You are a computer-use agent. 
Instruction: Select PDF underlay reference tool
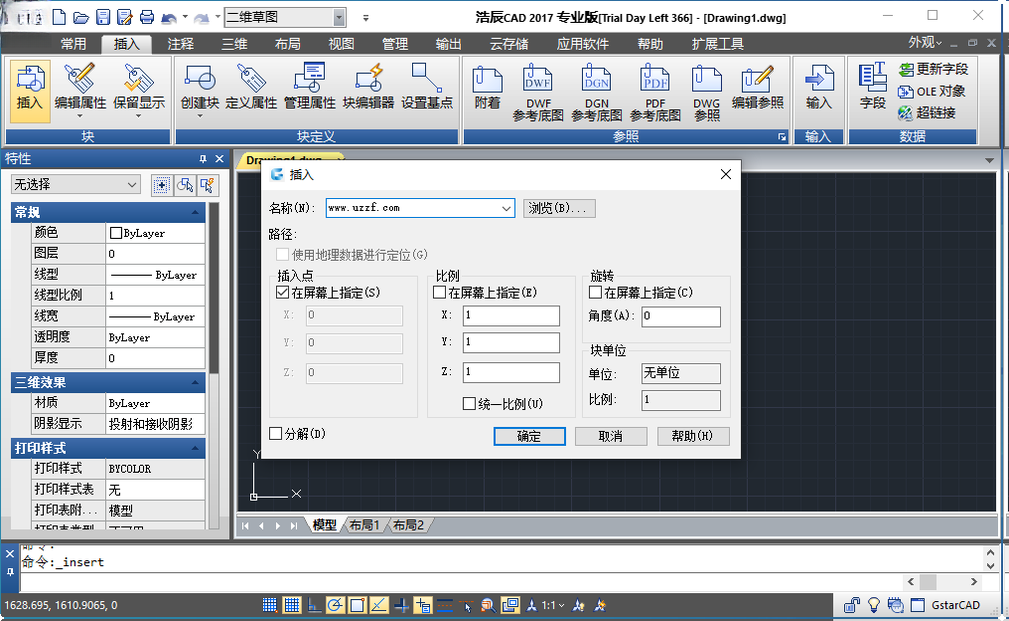655,93
